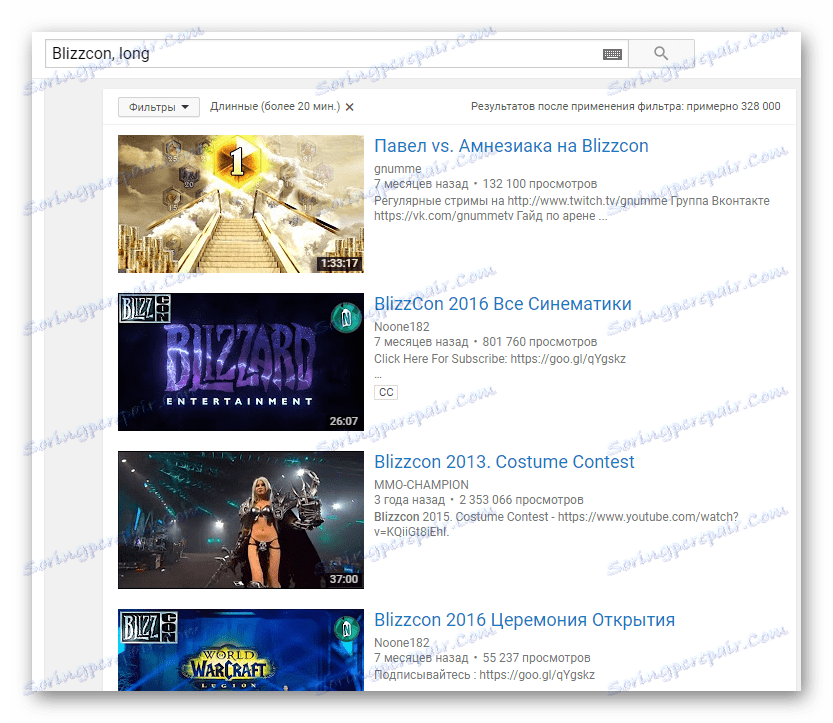
Task: Click the CC subtitles badge
Action: [x=386, y=392]
